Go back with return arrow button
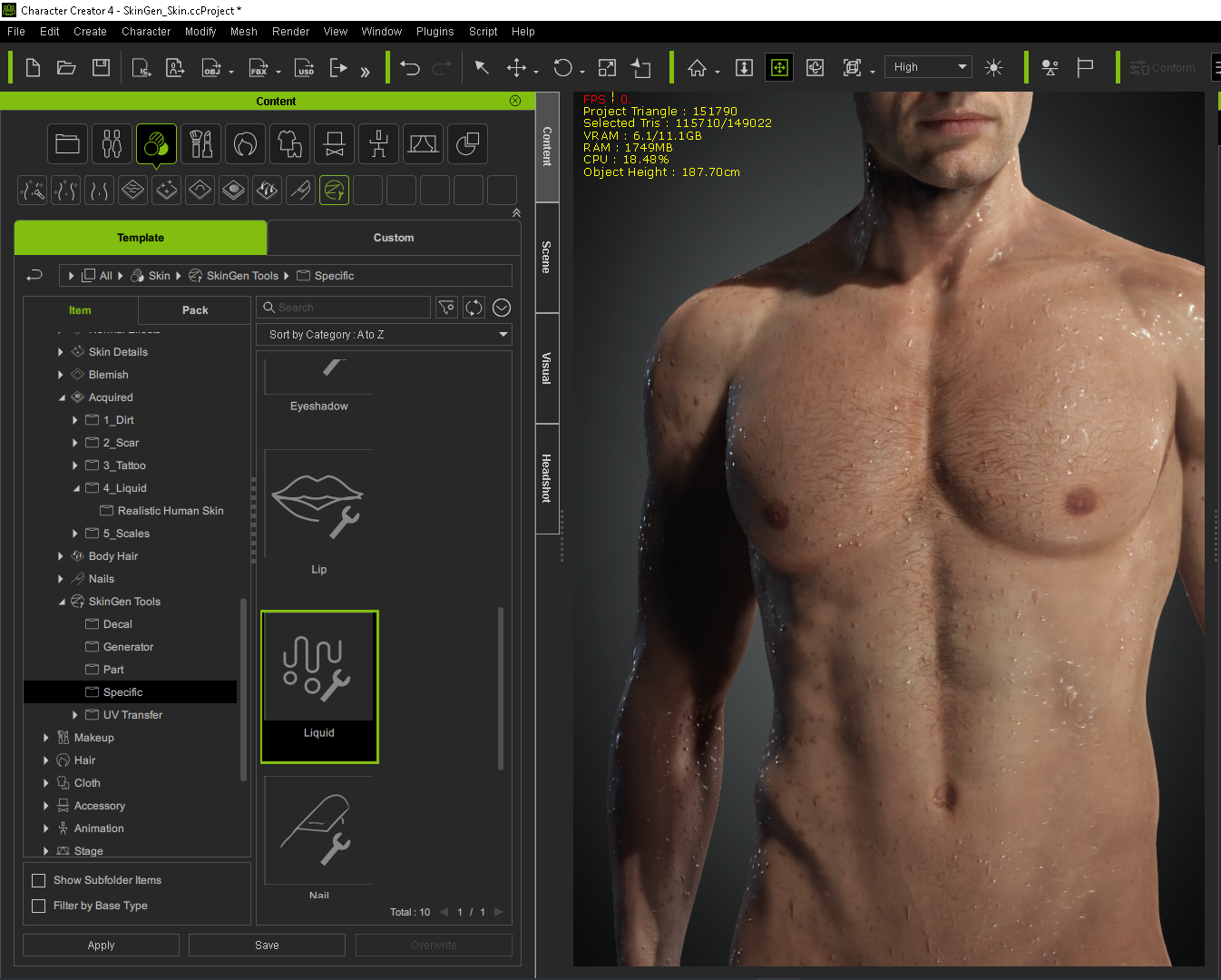Viewport: 1221px width, 980px height. 34,275
